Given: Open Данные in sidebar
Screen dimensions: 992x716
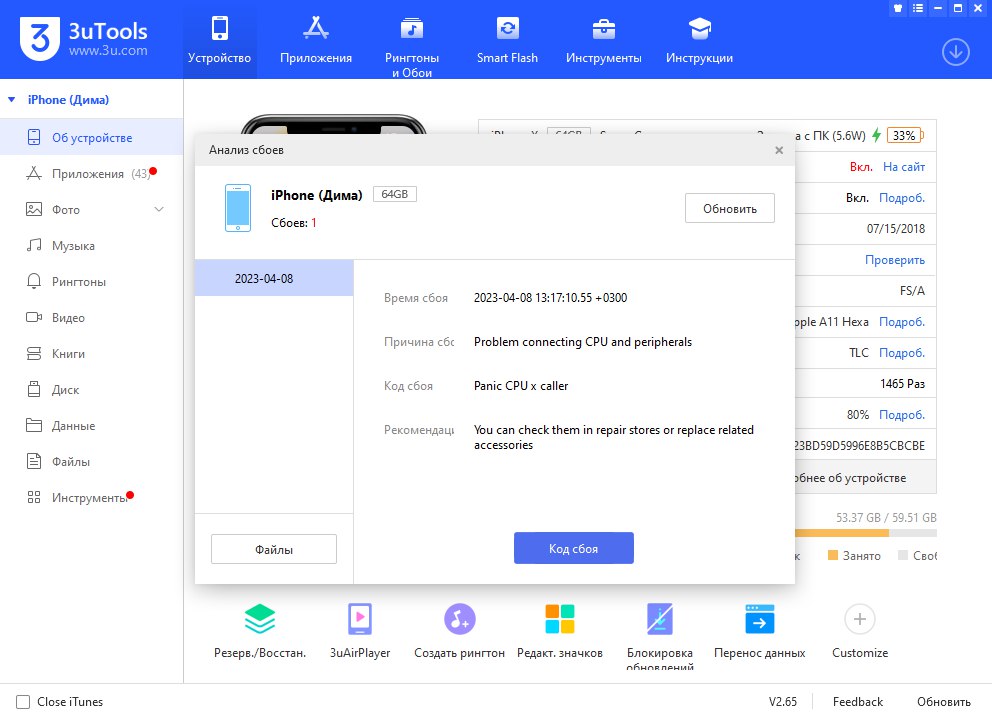Looking at the screenshot, I should (92, 426).
